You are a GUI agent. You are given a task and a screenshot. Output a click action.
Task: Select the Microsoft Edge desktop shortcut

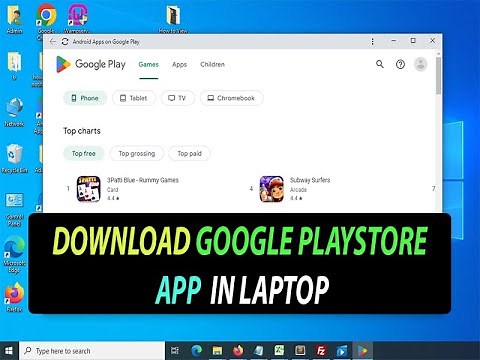pos(14,255)
